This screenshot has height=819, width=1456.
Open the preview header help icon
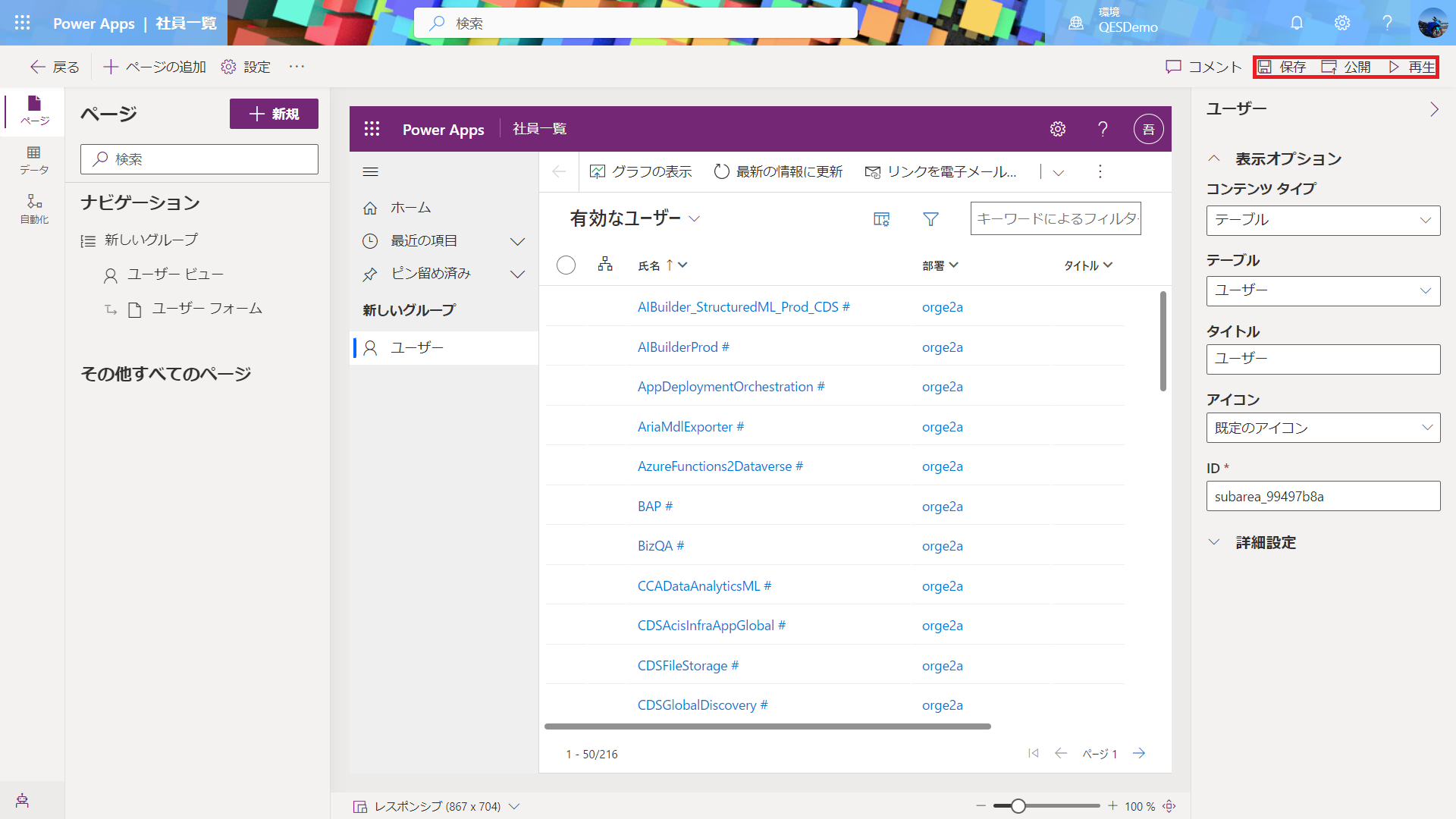click(x=1103, y=129)
